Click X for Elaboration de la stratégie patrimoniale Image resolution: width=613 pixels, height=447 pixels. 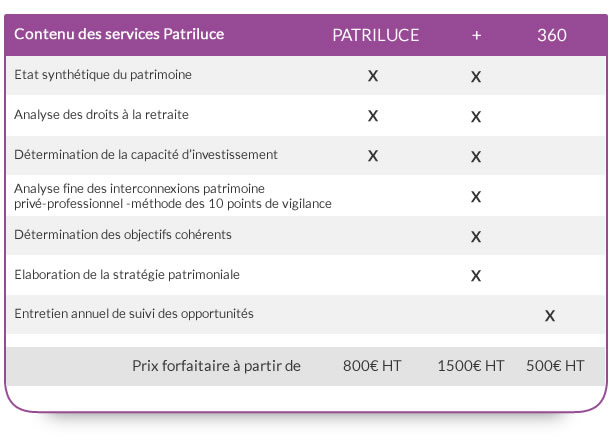[476, 276]
